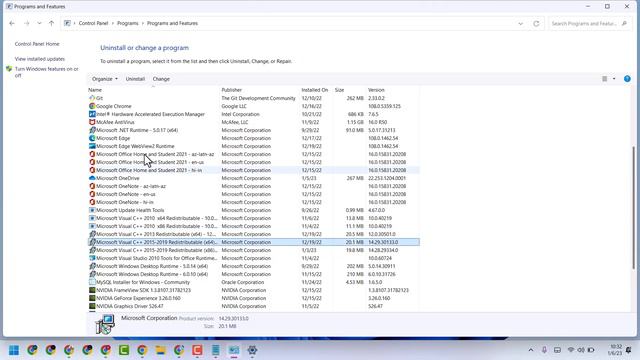Image resolution: width=640 pixels, height=360 pixels.
Task: Select Microsoft Windows Desktop Runtime - 5.0.14 (x64)
Action: coord(253,266)
